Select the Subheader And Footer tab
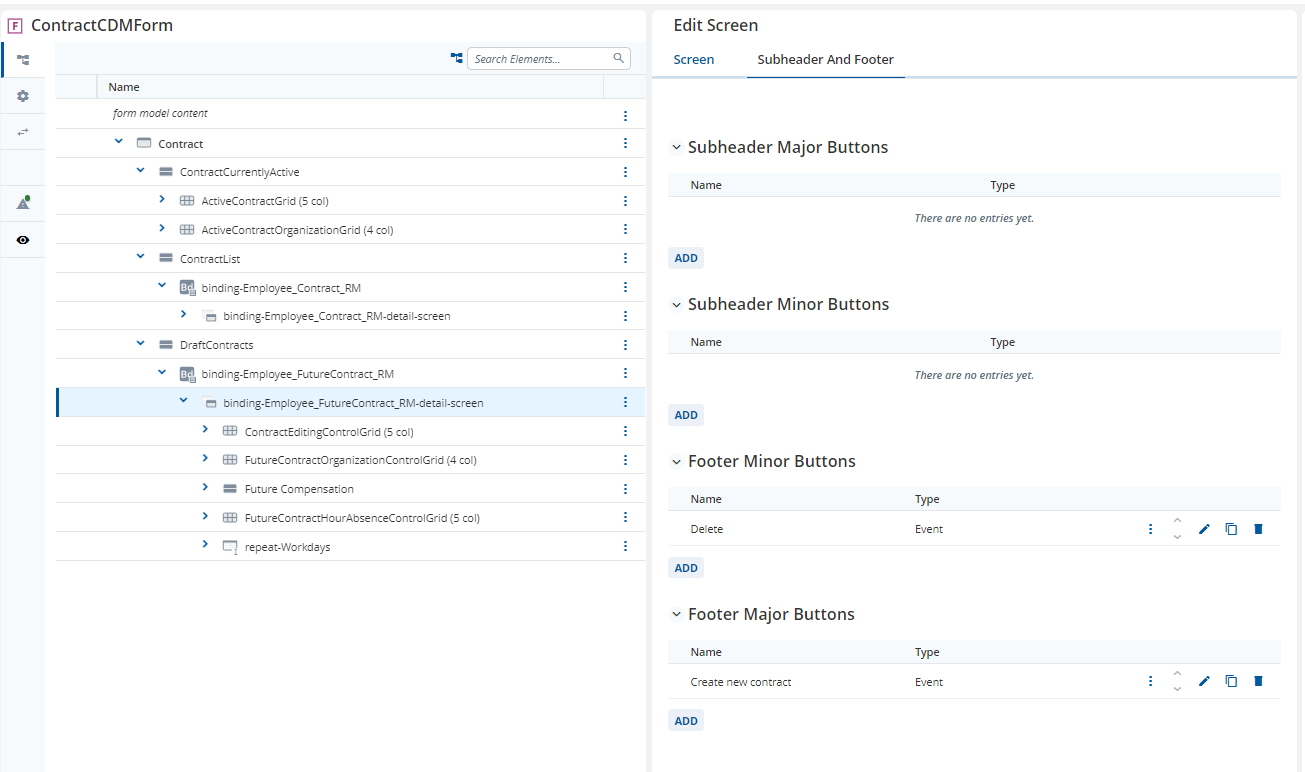Screen dimensions: 1305x772 tap(826, 60)
